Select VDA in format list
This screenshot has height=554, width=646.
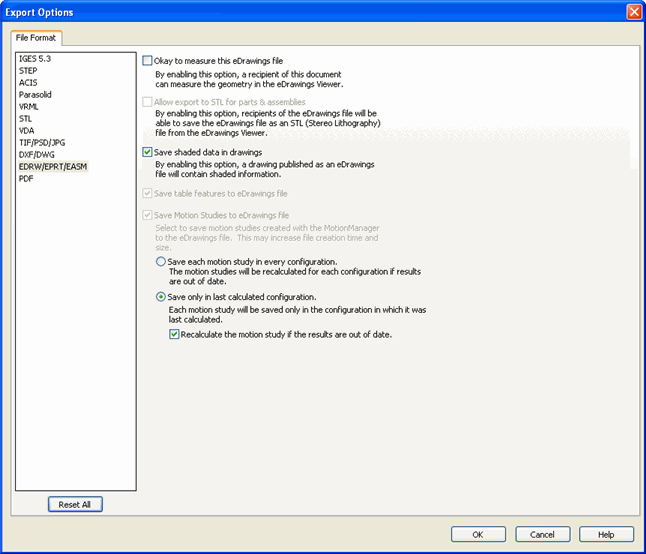point(26,131)
